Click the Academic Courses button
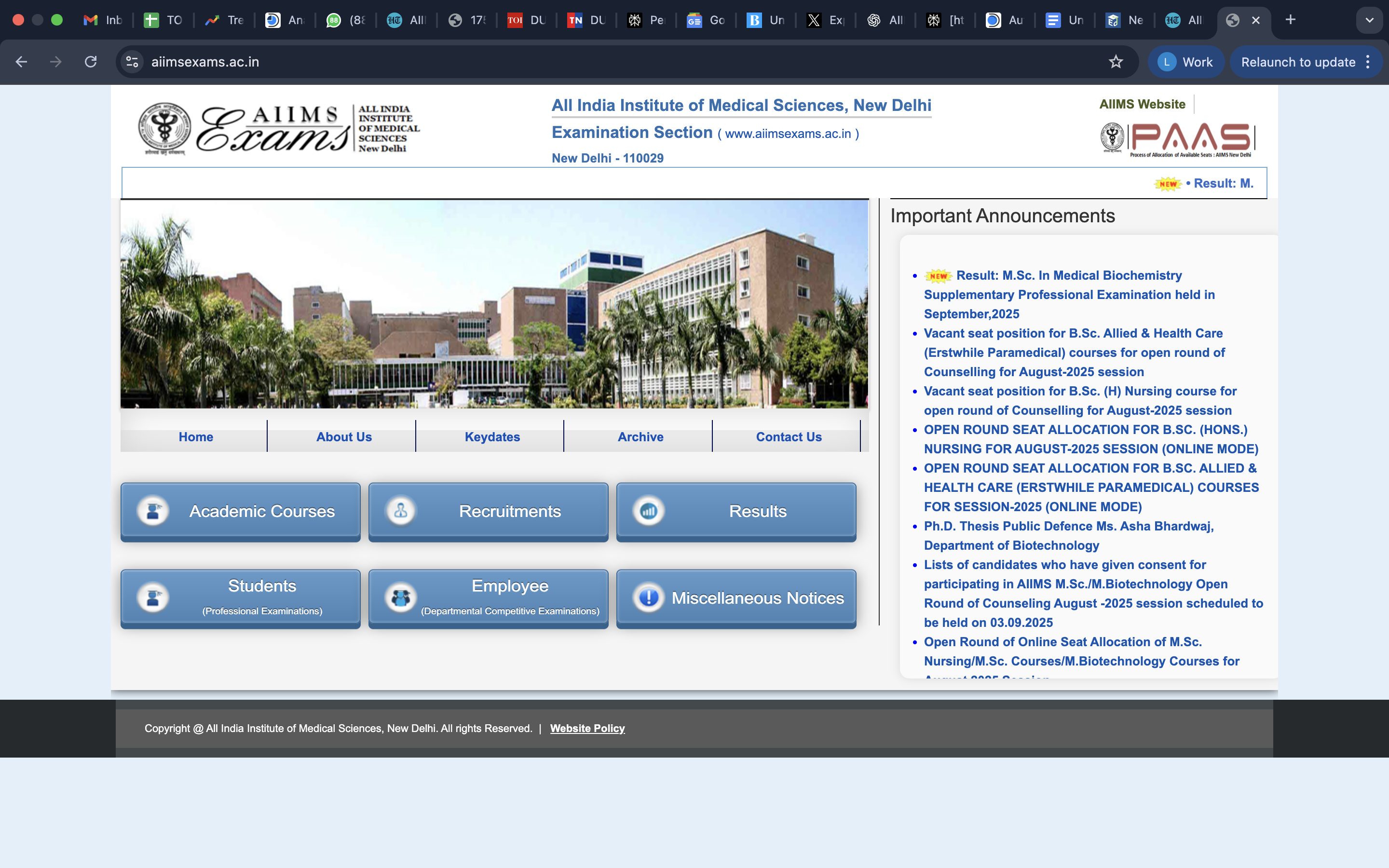 coord(241,512)
